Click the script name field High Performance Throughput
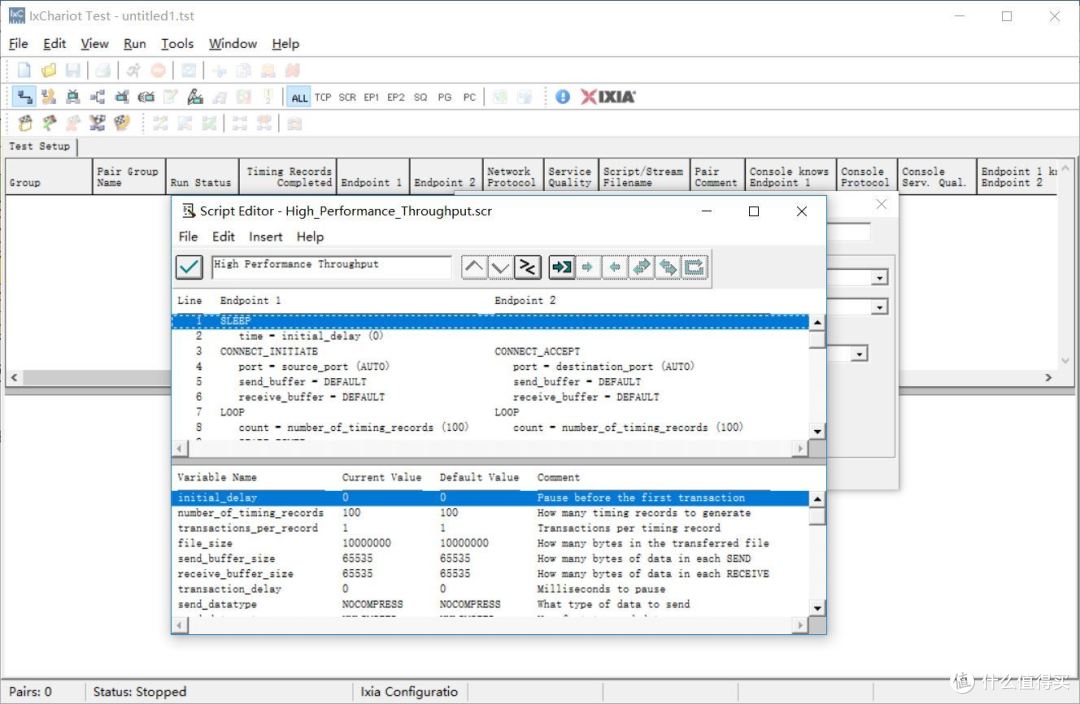1080x704 pixels. pyautogui.click(x=331, y=267)
